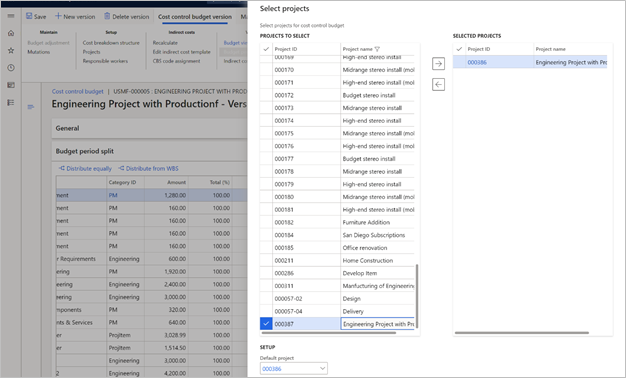Viewport: 626px width, 378px height.
Task: Sort by Project ID column in Projects to select
Action: (x=286, y=49)
